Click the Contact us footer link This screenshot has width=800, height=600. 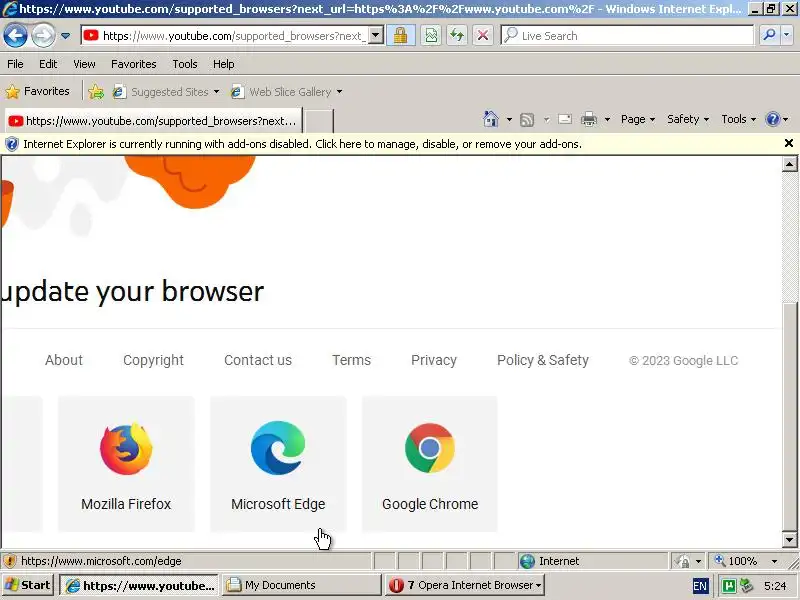pyautogui.click(x=258, y=360)
